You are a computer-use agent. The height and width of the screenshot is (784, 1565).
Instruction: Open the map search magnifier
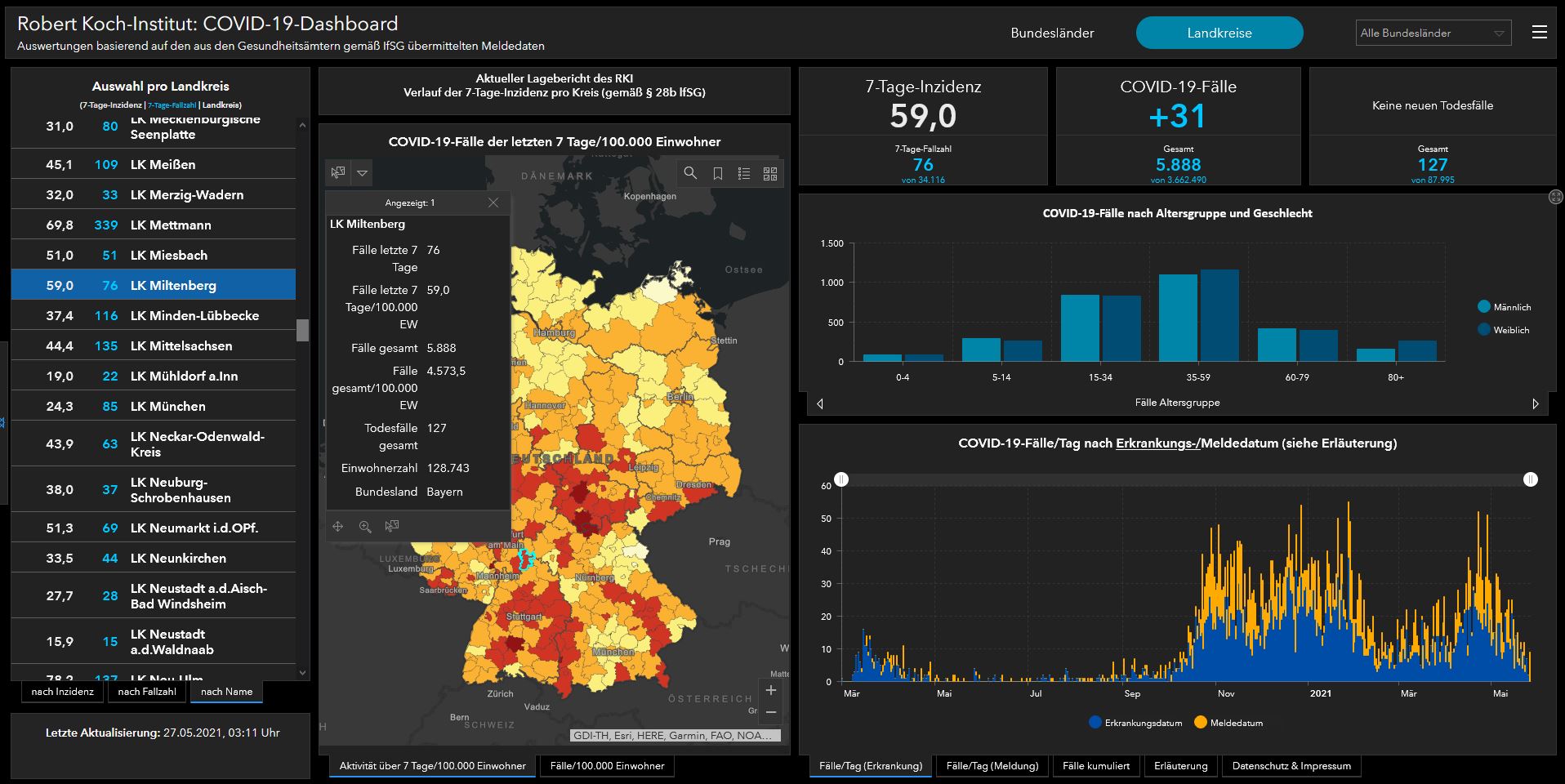tap(690, 173)
